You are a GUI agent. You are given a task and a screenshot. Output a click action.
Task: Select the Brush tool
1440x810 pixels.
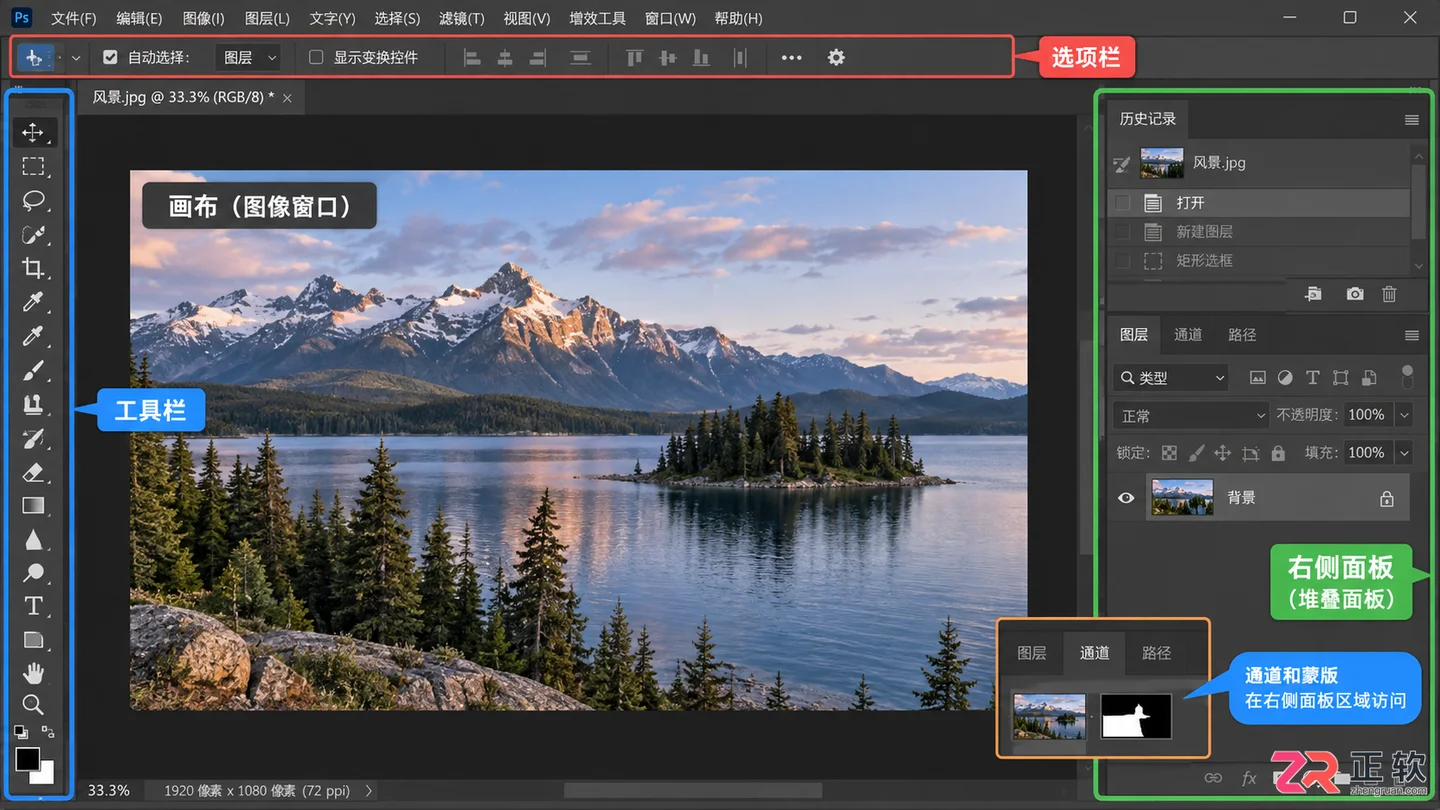click(x=33, y=370)
